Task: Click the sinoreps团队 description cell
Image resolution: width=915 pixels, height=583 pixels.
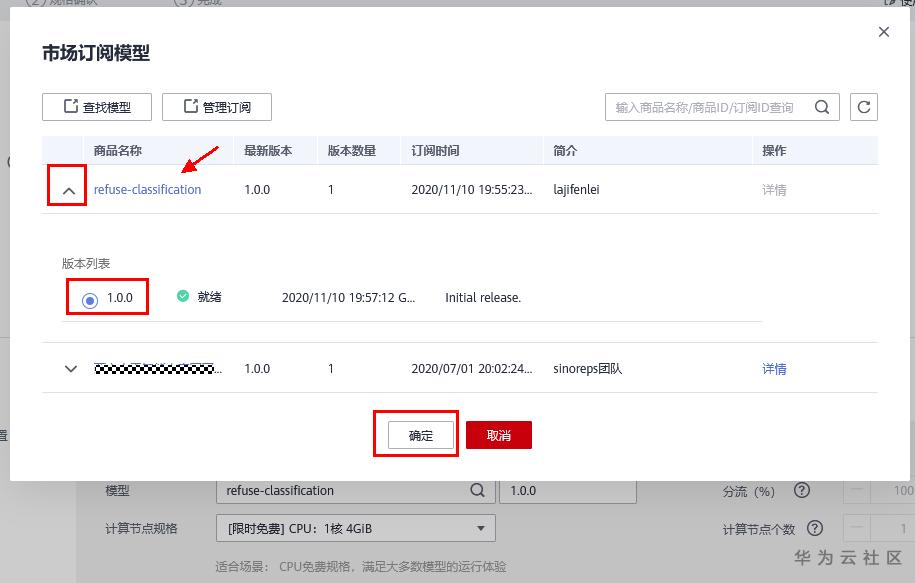Action: click(x=588, y=369)
